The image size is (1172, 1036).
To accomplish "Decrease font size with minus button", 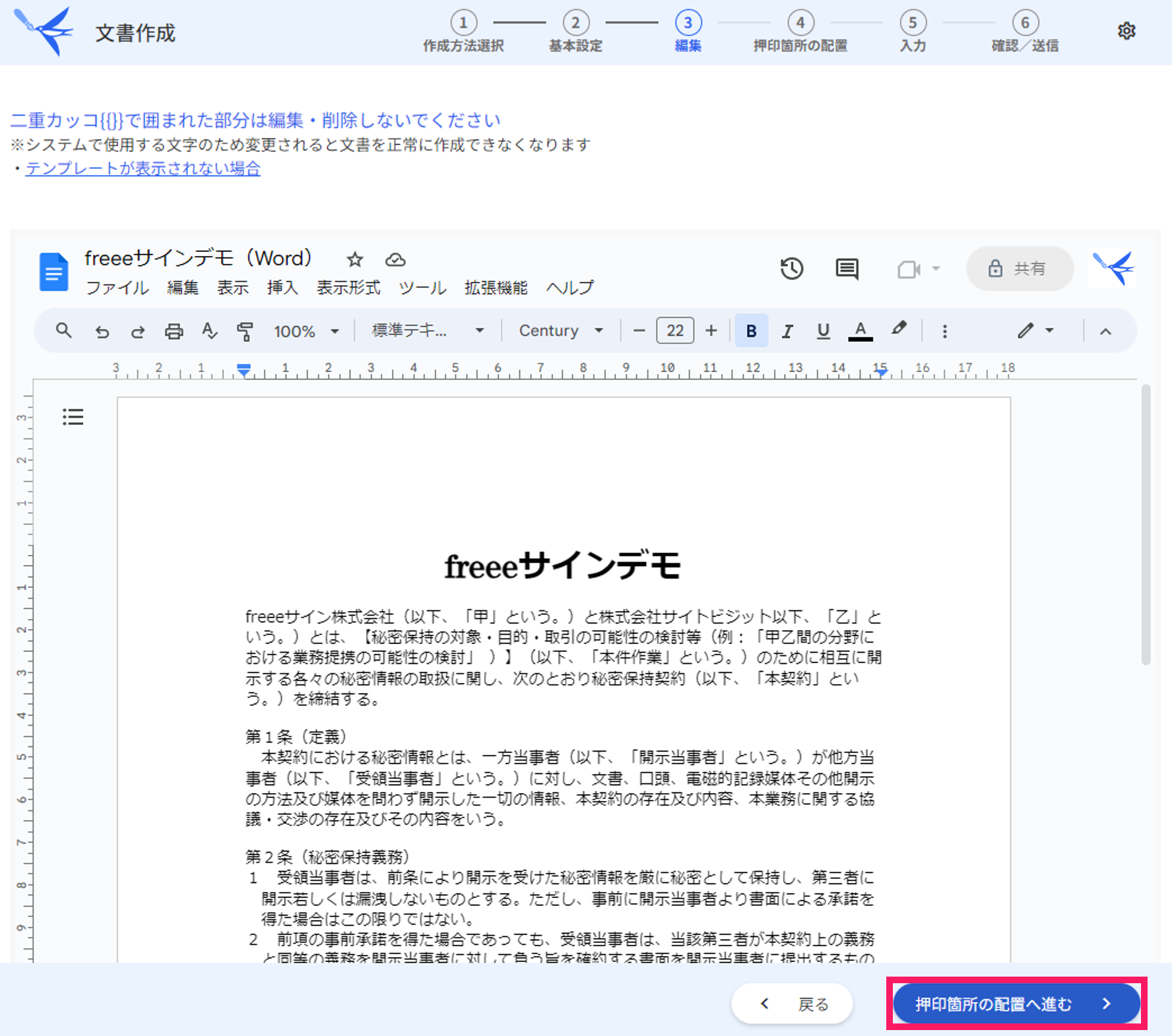I will click(x=638, y=331).
